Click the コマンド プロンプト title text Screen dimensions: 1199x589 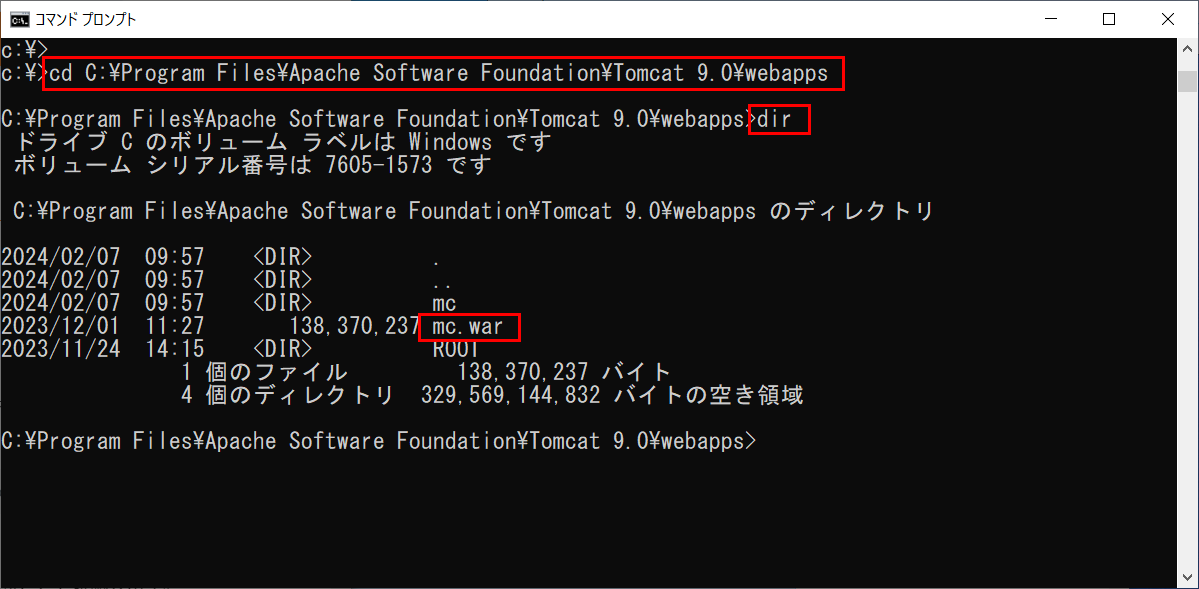pyautogui.click(x=86, y=20)
